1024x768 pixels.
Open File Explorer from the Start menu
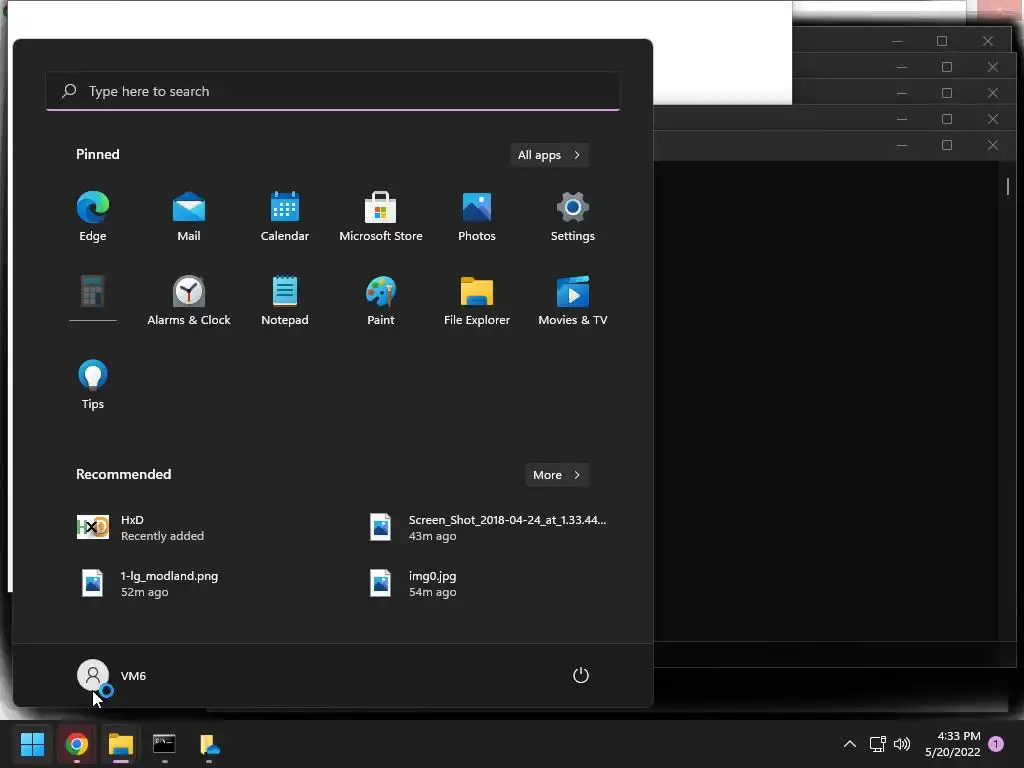tap(477, 300)
